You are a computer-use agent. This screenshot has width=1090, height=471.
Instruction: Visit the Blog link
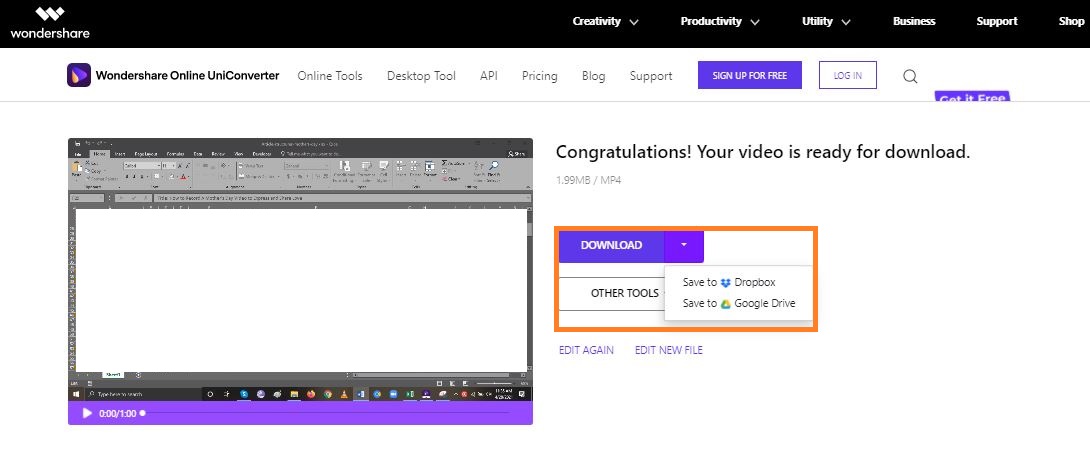(593, 76)
